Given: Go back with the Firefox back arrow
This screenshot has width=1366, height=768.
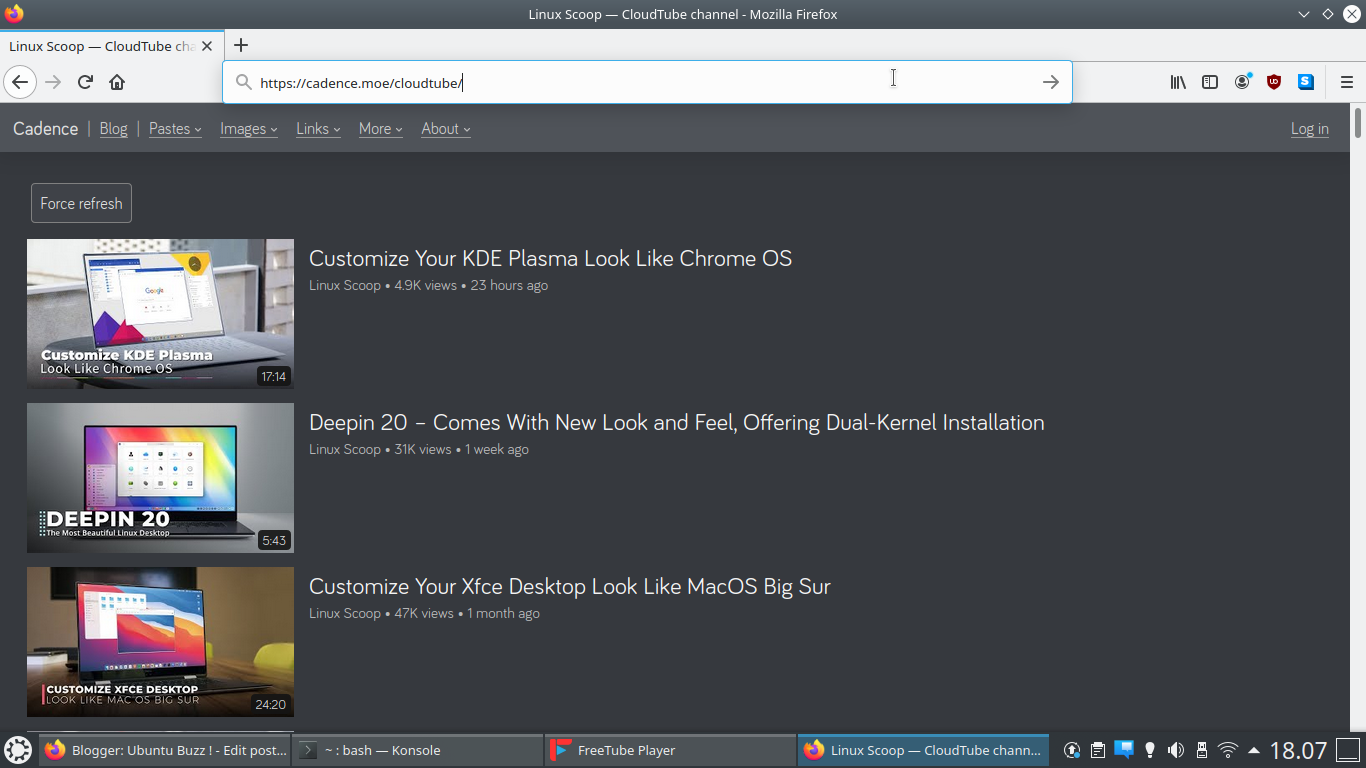Looking at the screenshot, I should tap(20, 82).
